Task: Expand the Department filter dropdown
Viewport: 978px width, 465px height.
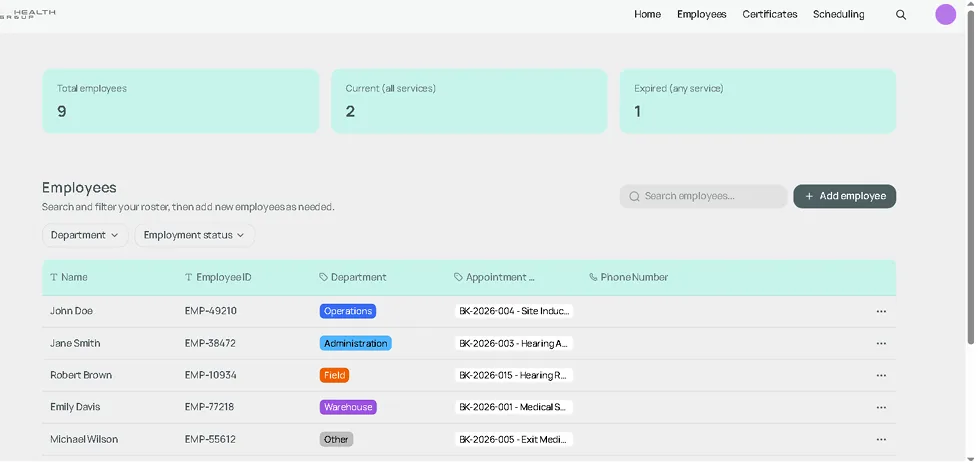Action: click(x=85, y=235)
